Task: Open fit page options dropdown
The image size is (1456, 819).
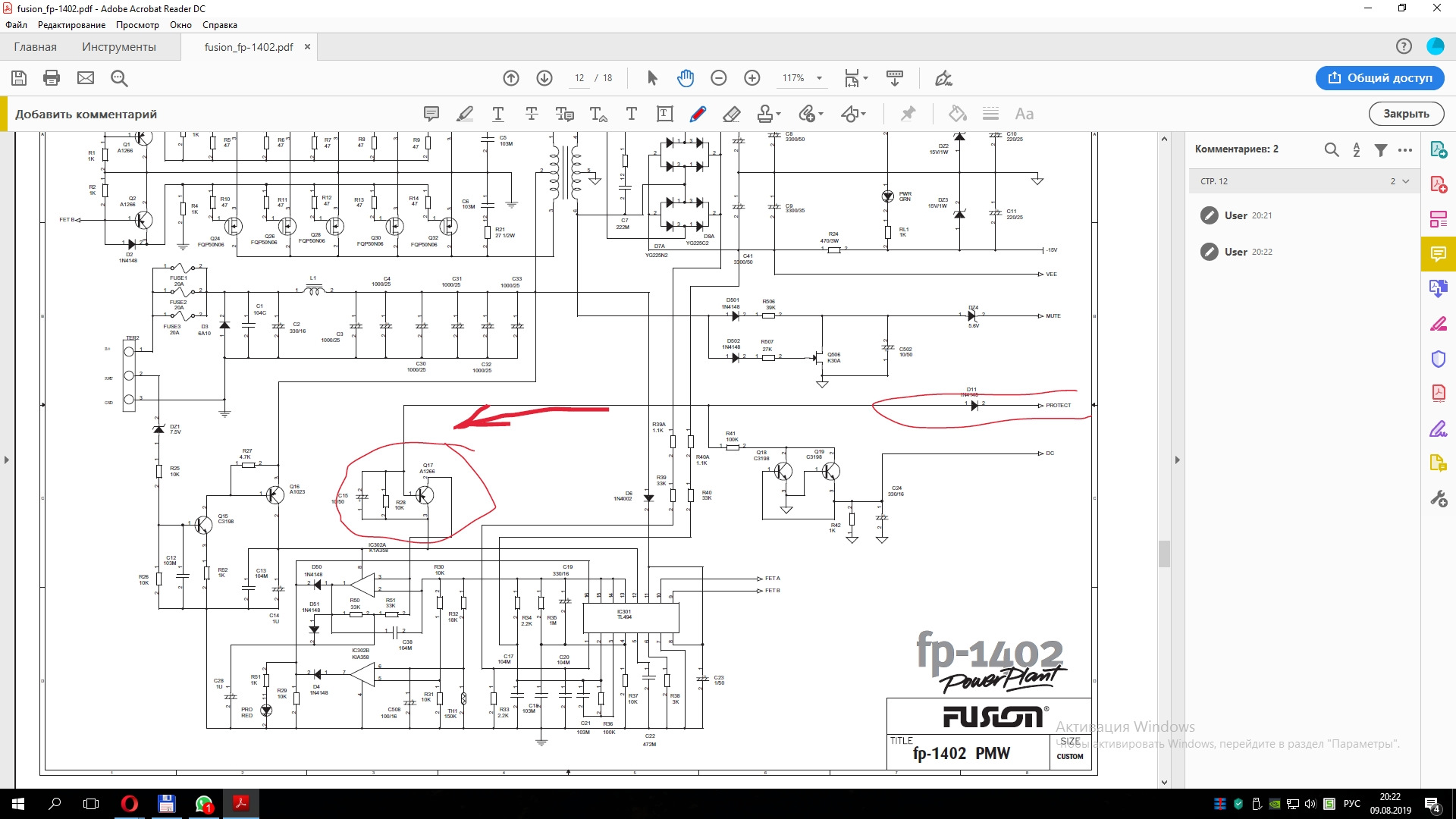Action: 856,78
